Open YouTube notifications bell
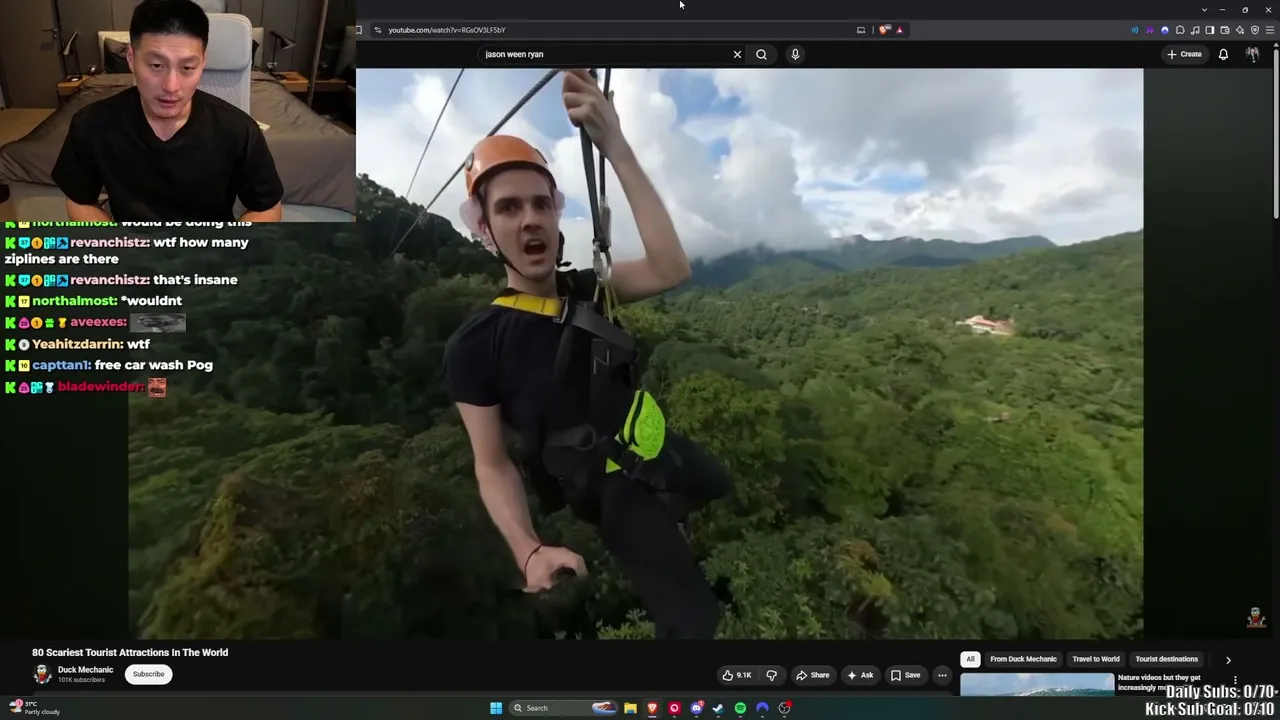 1223,54
